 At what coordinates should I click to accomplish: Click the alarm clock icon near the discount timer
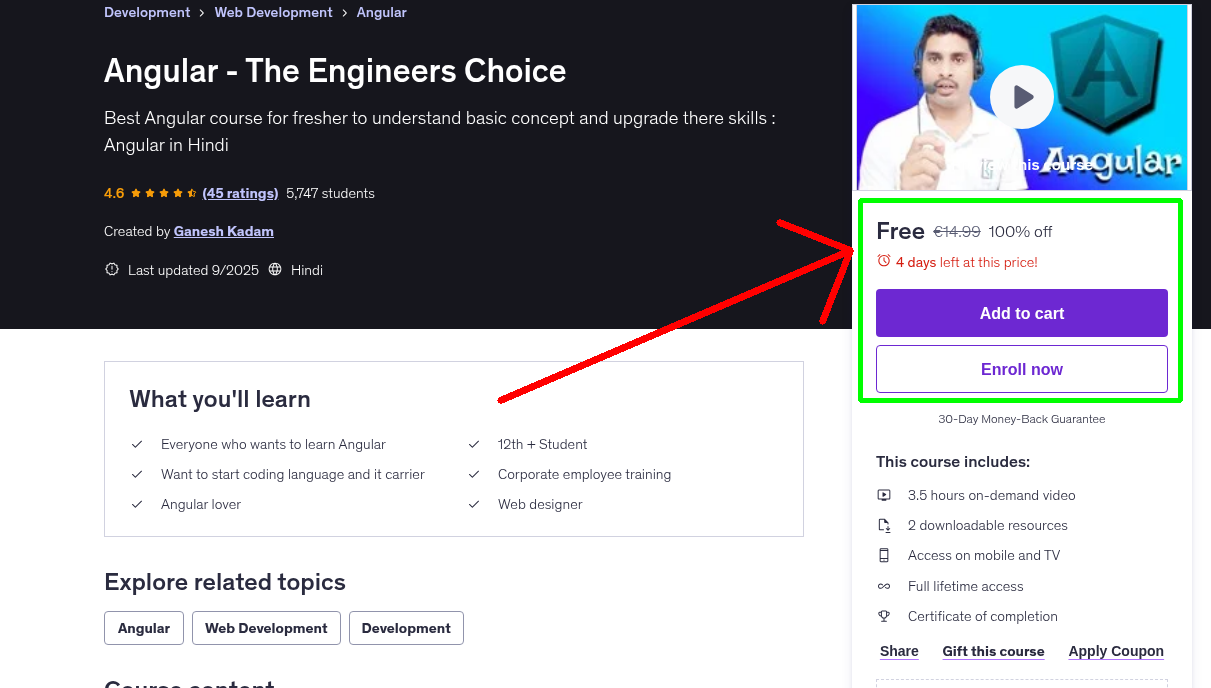tap(883, 261)
